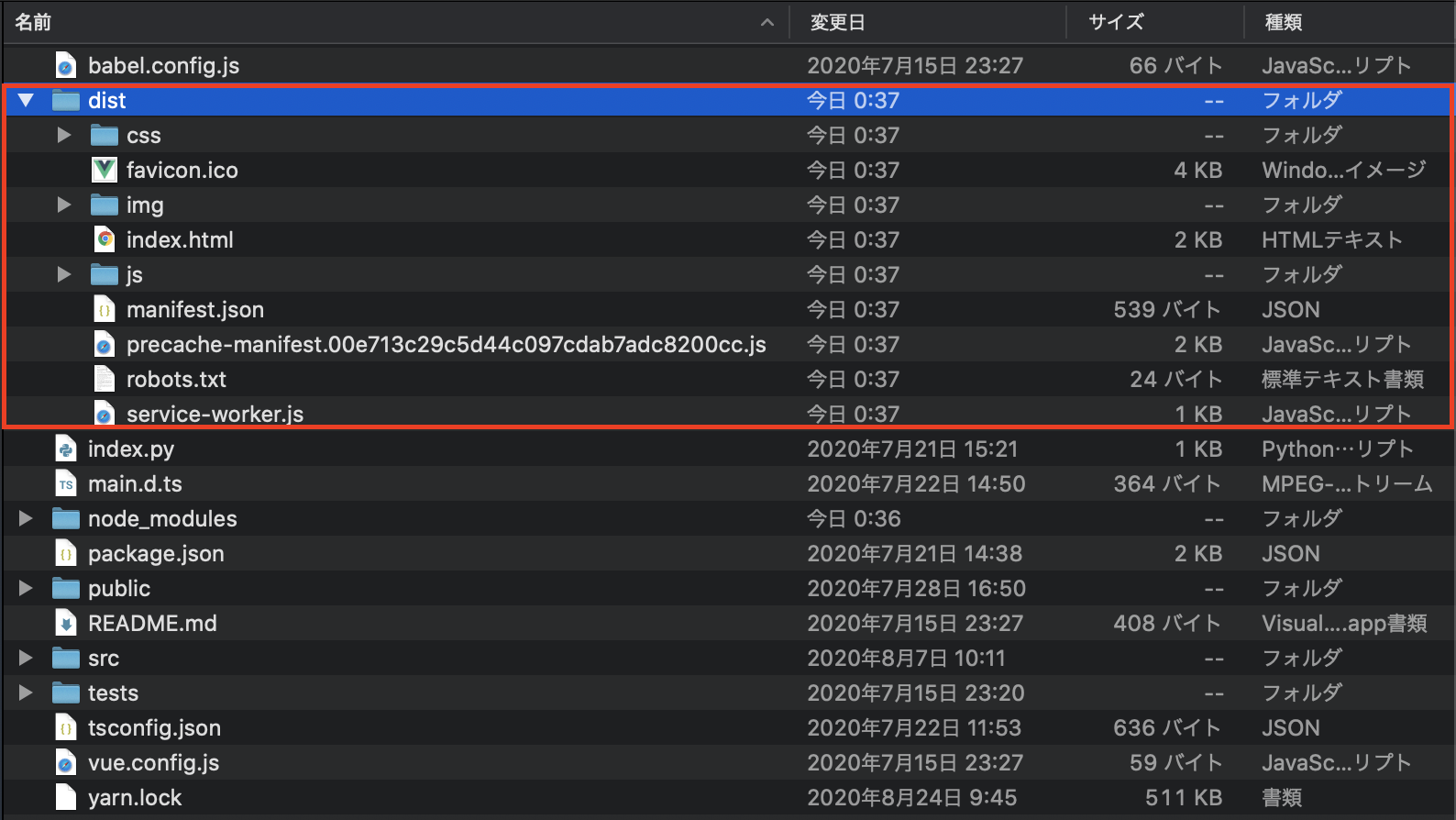Viewport: 1456px width, 820px height.
Task: Click the tests folder icon
Action: tap(66, 693)
